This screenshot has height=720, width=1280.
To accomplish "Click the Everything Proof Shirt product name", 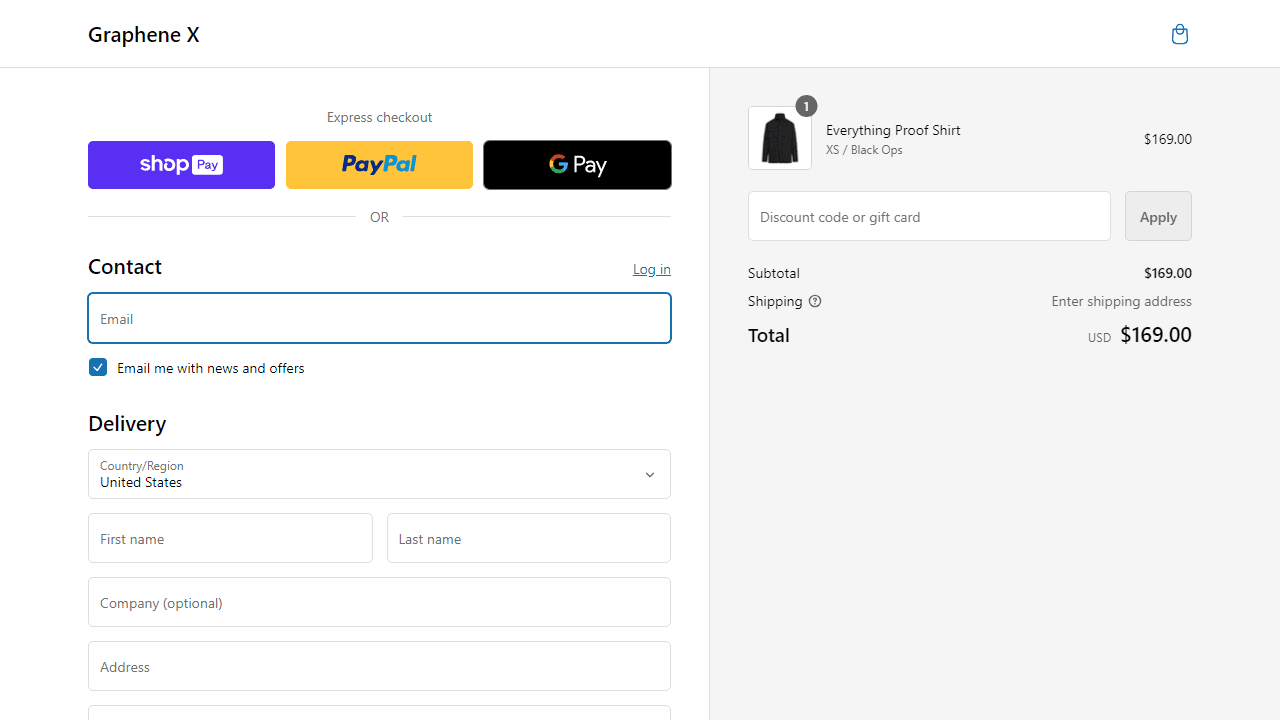I will click(x=893, y=130).
